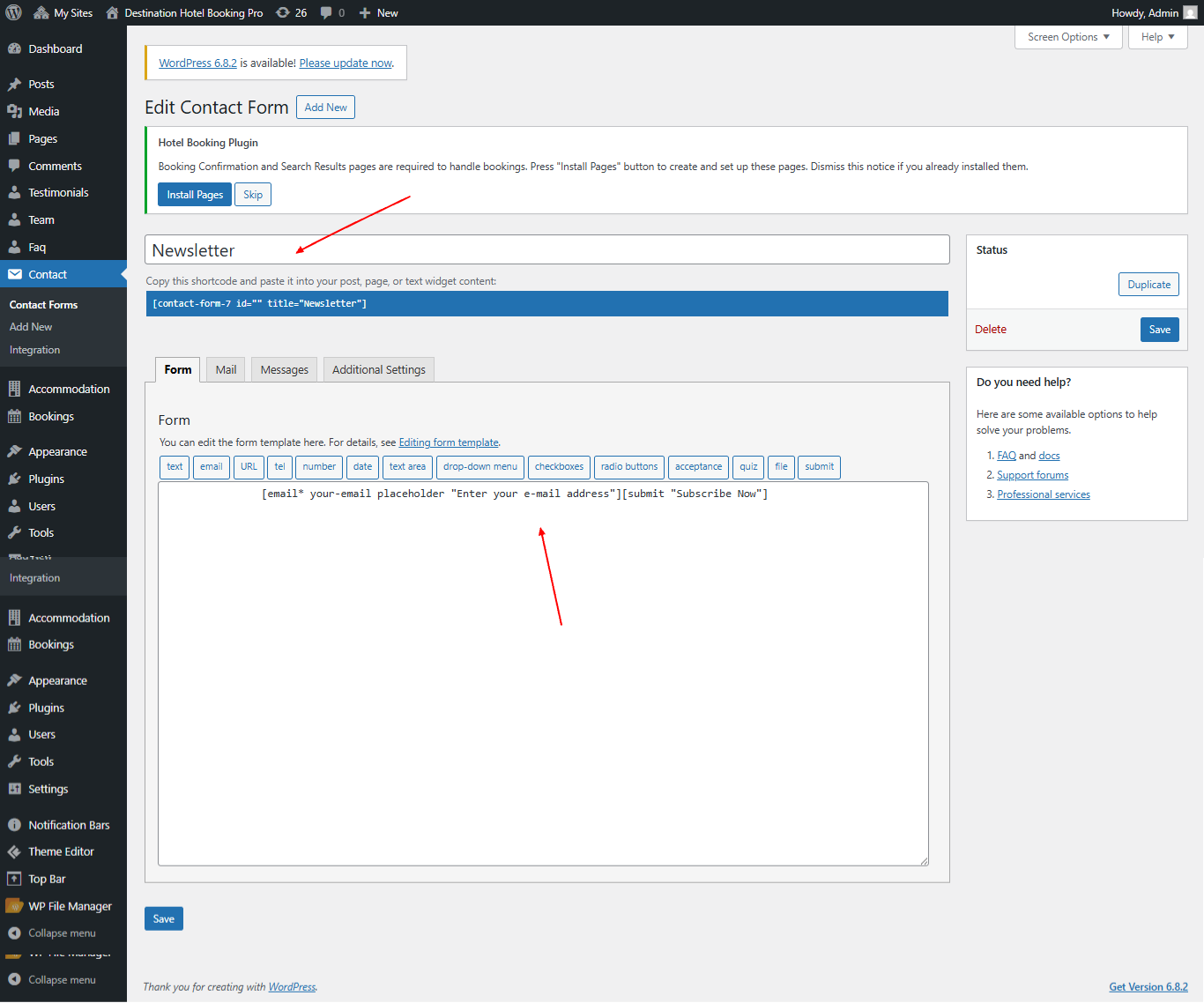The width and height of the screenshot is (1204, 1003).
Task: Click the Comments bubble icon in sidebar
Action: point(14,166)
